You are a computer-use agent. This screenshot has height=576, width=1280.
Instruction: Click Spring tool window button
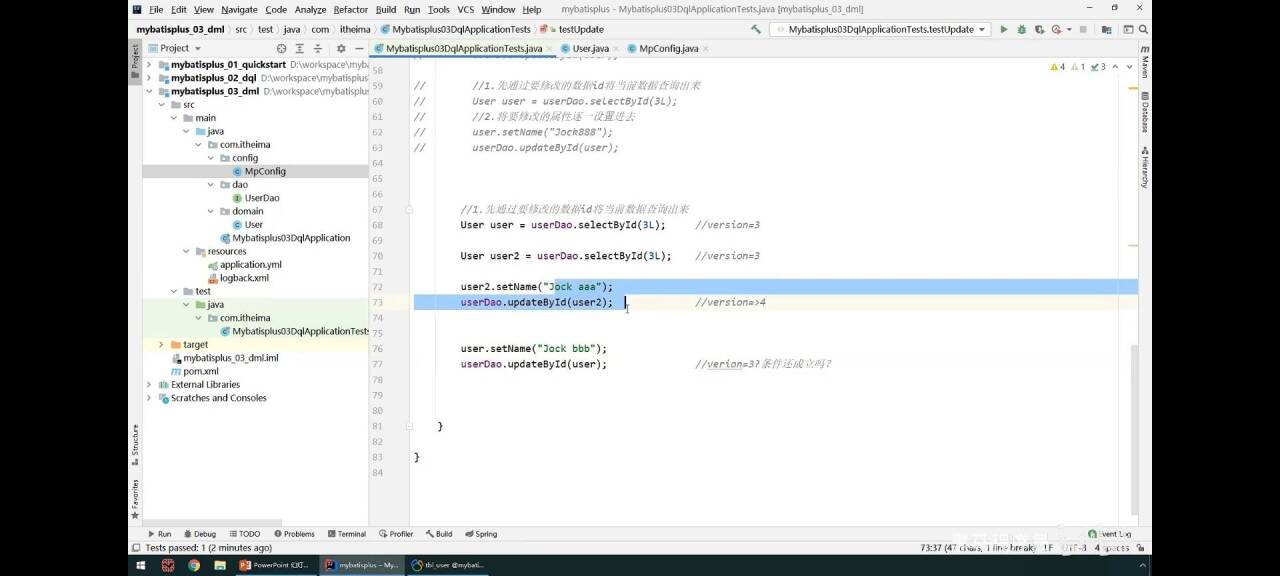pyautogui.click(x=480, y=534)
